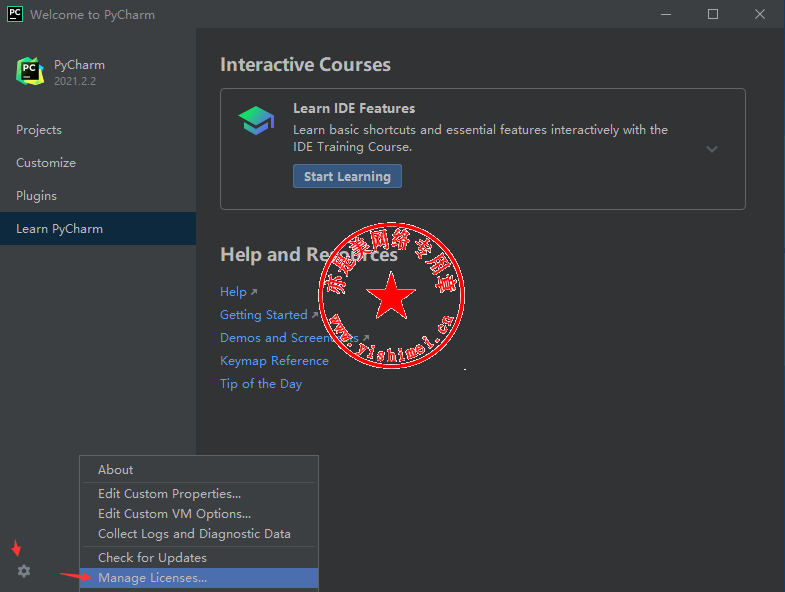
Task: Click the PyCharm icon in the title bar
Action: pyautogui.click(x=15, y=14)
